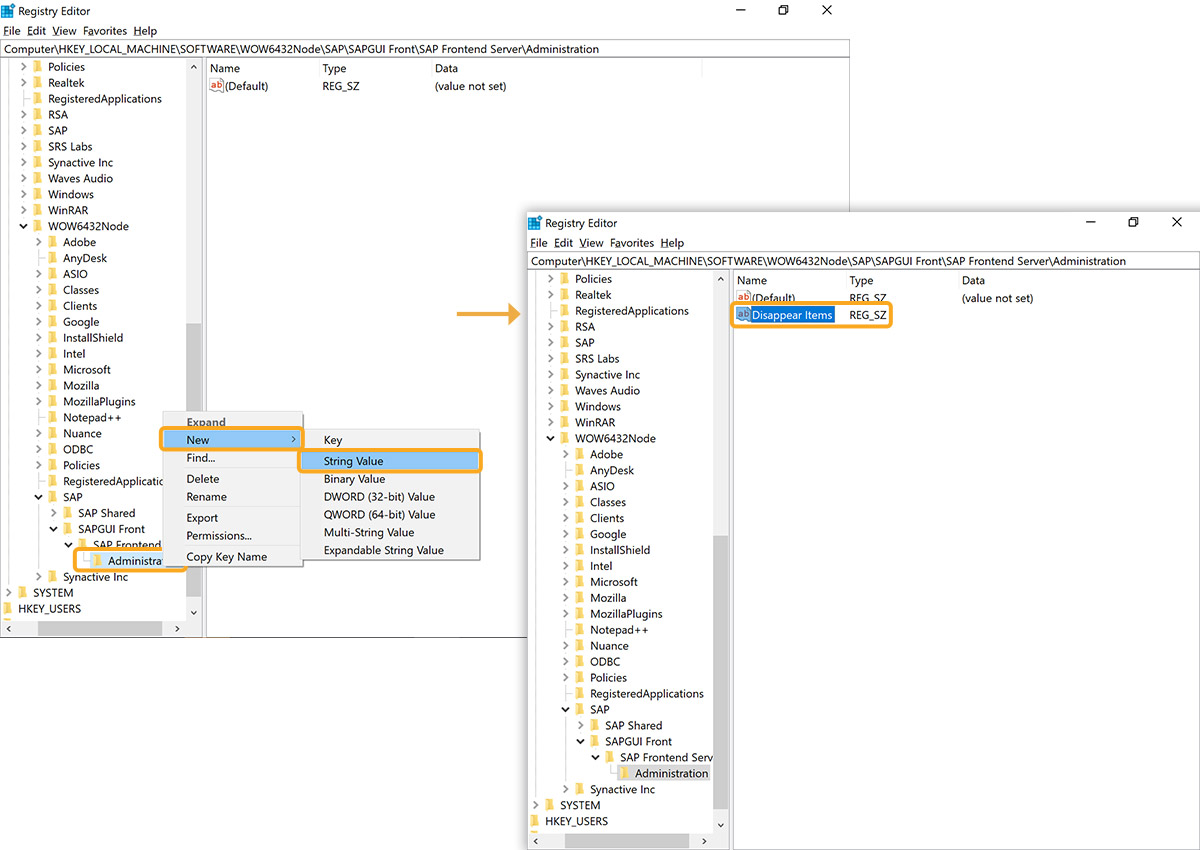This screenshot has height=850, width=1200.
Task: Choose Expandable String Value option
Action: [390, 550]
